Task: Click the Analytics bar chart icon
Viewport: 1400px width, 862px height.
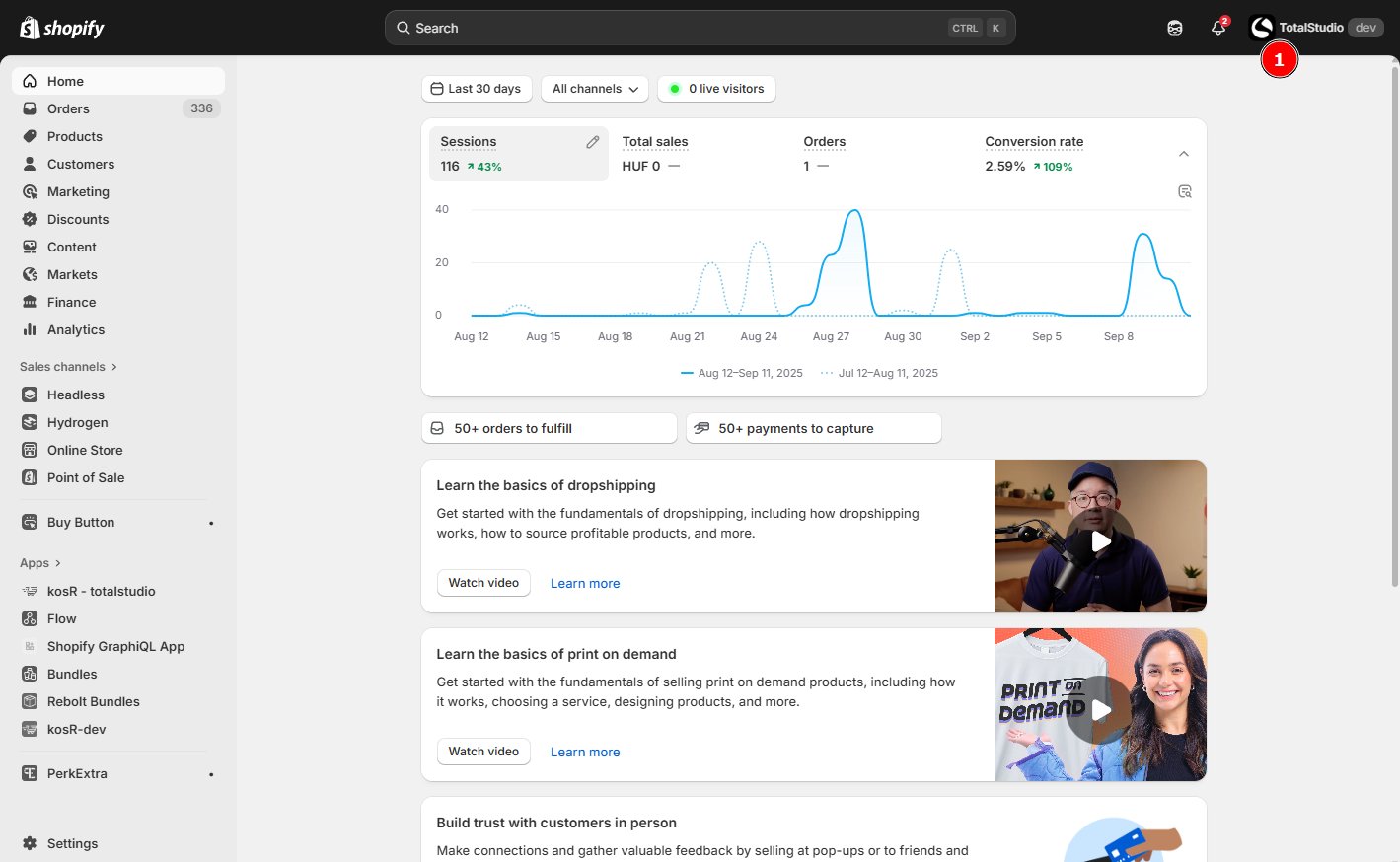Action: (x=30, y=329)
